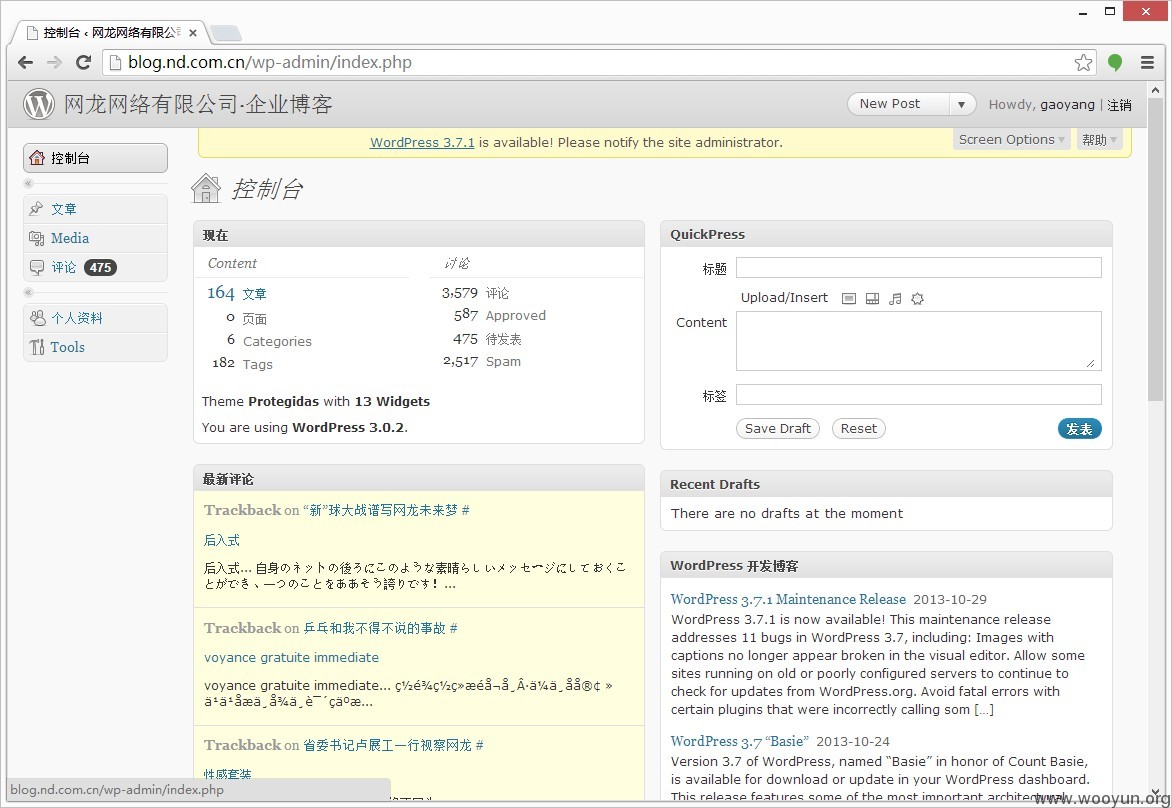Click the Add Media star icon
The width and height of the screenshot is (1172, 808).
[917, 299]
